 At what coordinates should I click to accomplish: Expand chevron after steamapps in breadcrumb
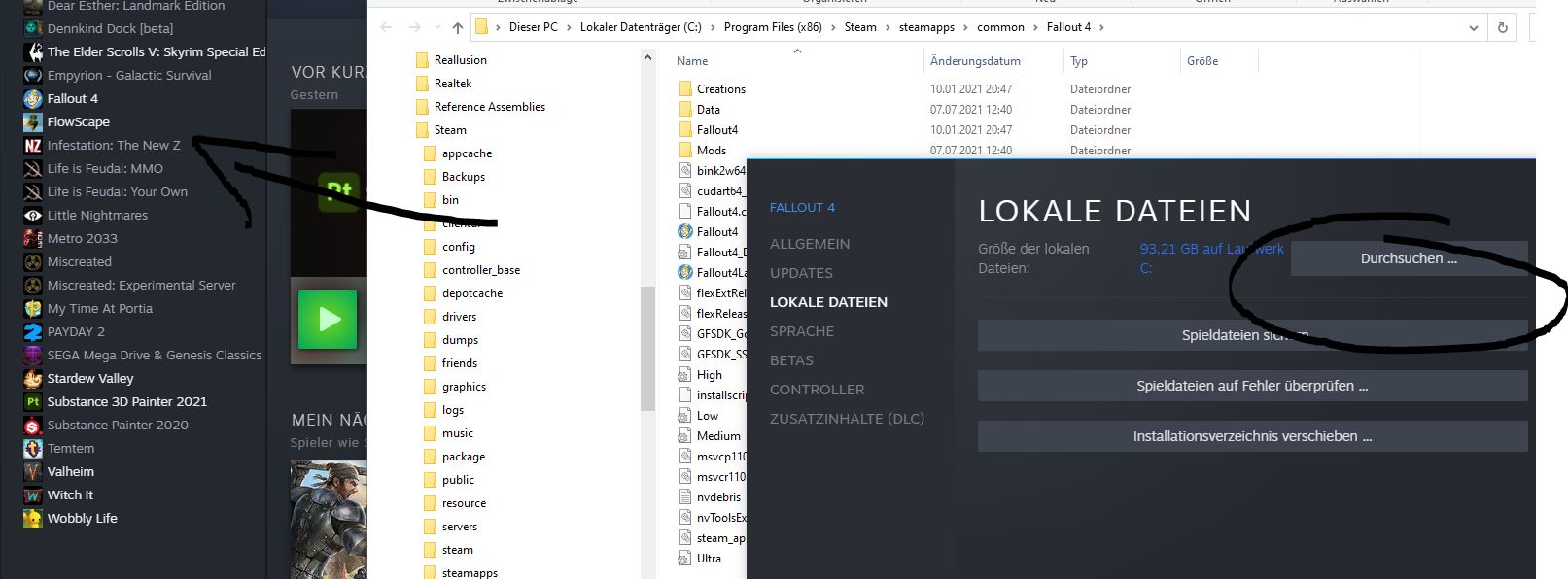pyautogui.click(x=966, y=27)
